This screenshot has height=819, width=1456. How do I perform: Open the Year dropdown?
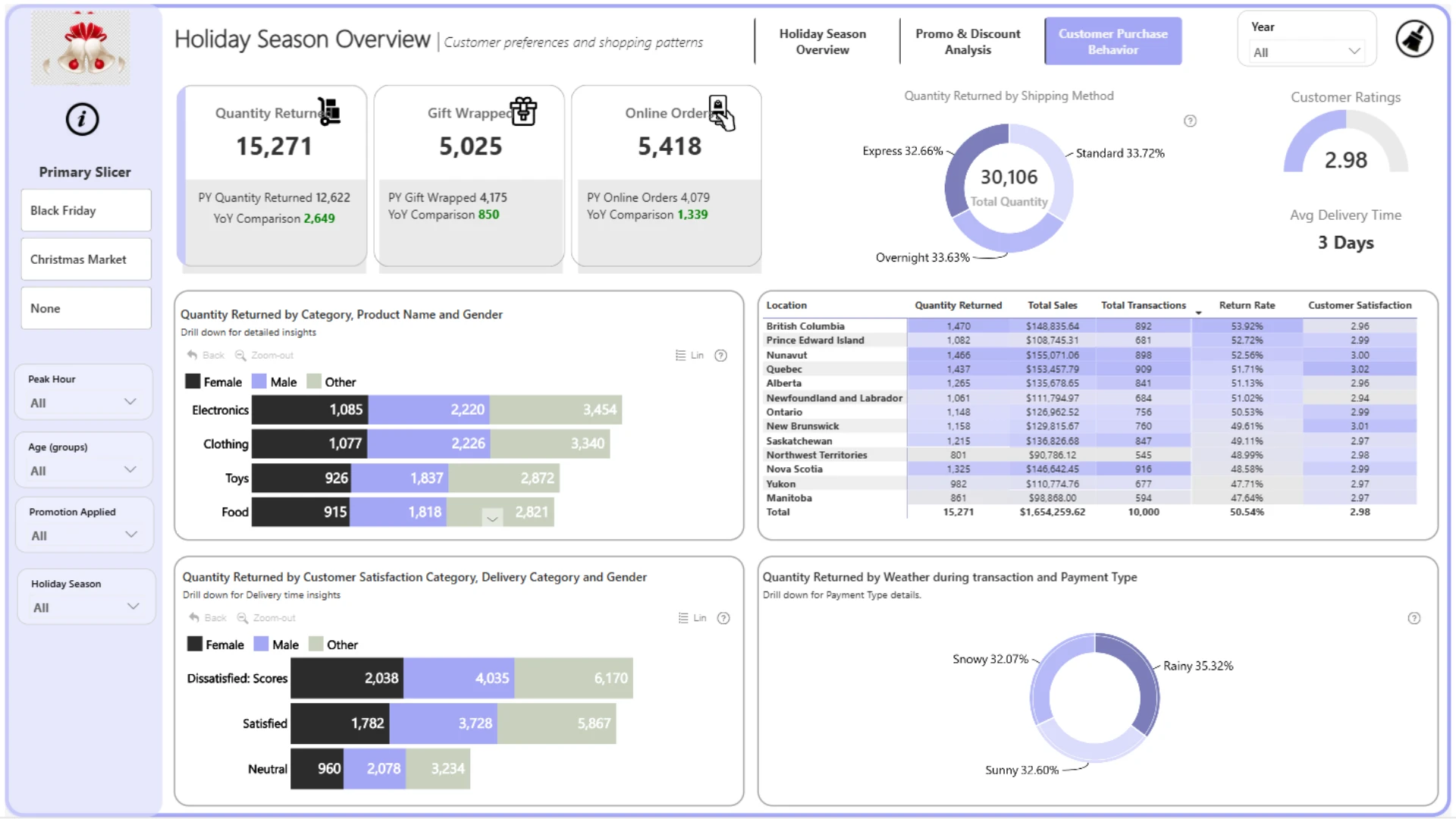coord(1307,52)
